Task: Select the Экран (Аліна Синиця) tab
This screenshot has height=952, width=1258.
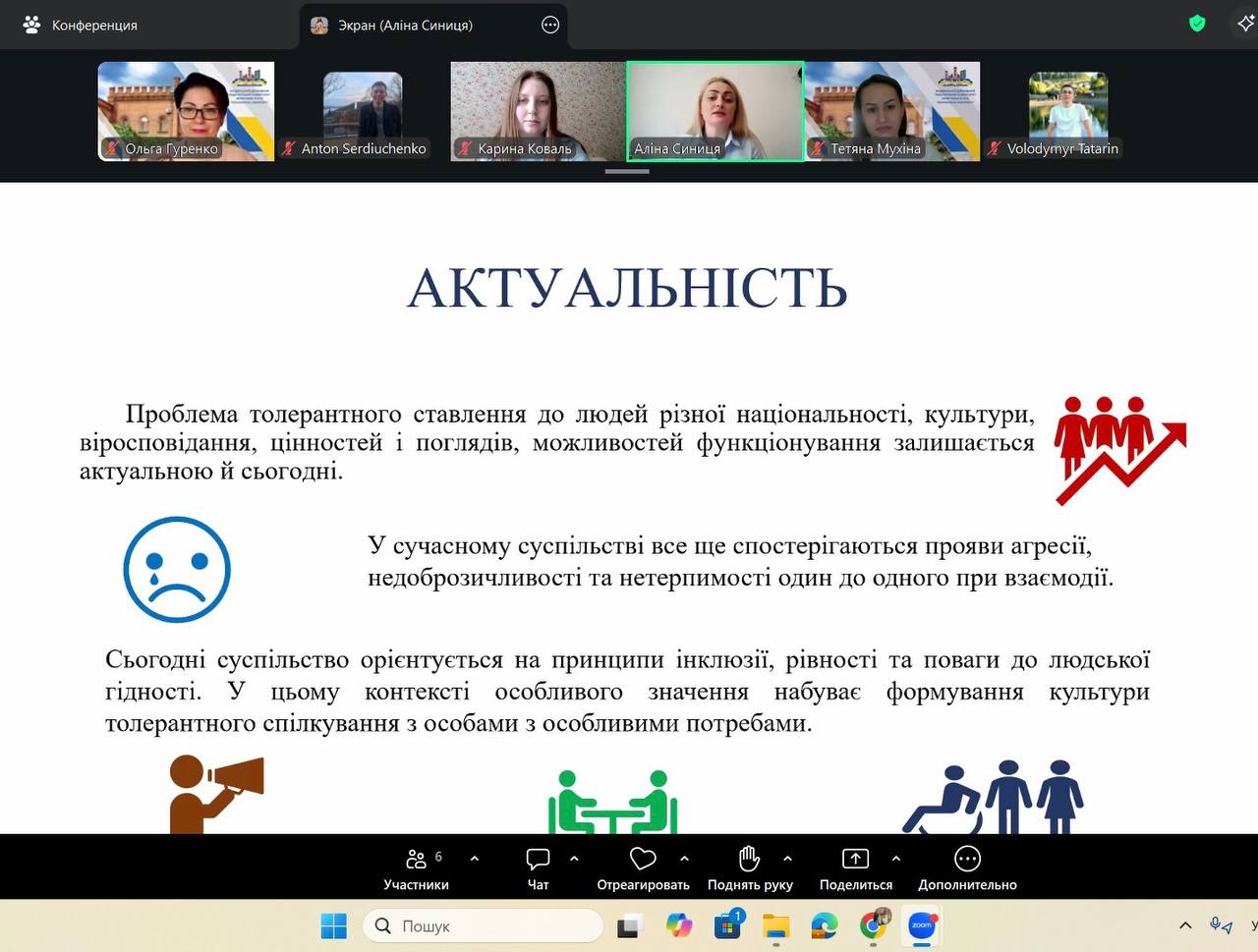Action: pyautogui.click(x=405, y=26)
